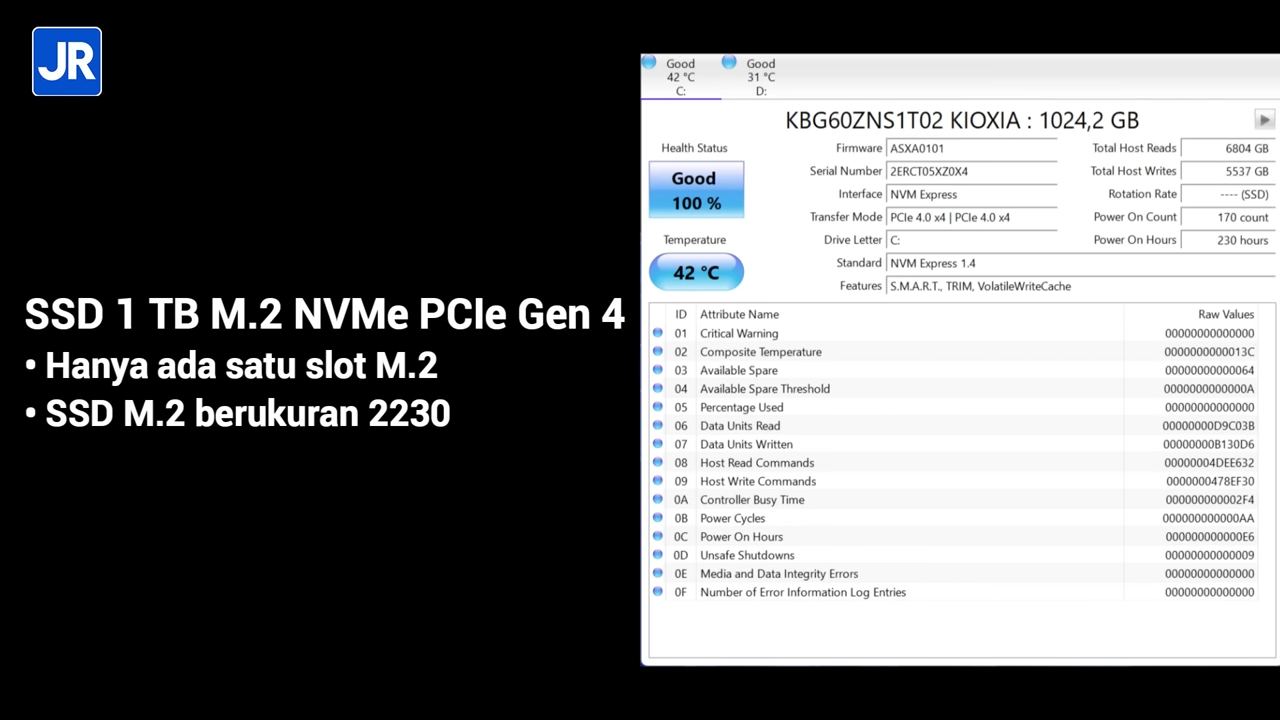Select the Serial Number field
This screenshot has width=1280, height=720.
(x=970, y=171)
